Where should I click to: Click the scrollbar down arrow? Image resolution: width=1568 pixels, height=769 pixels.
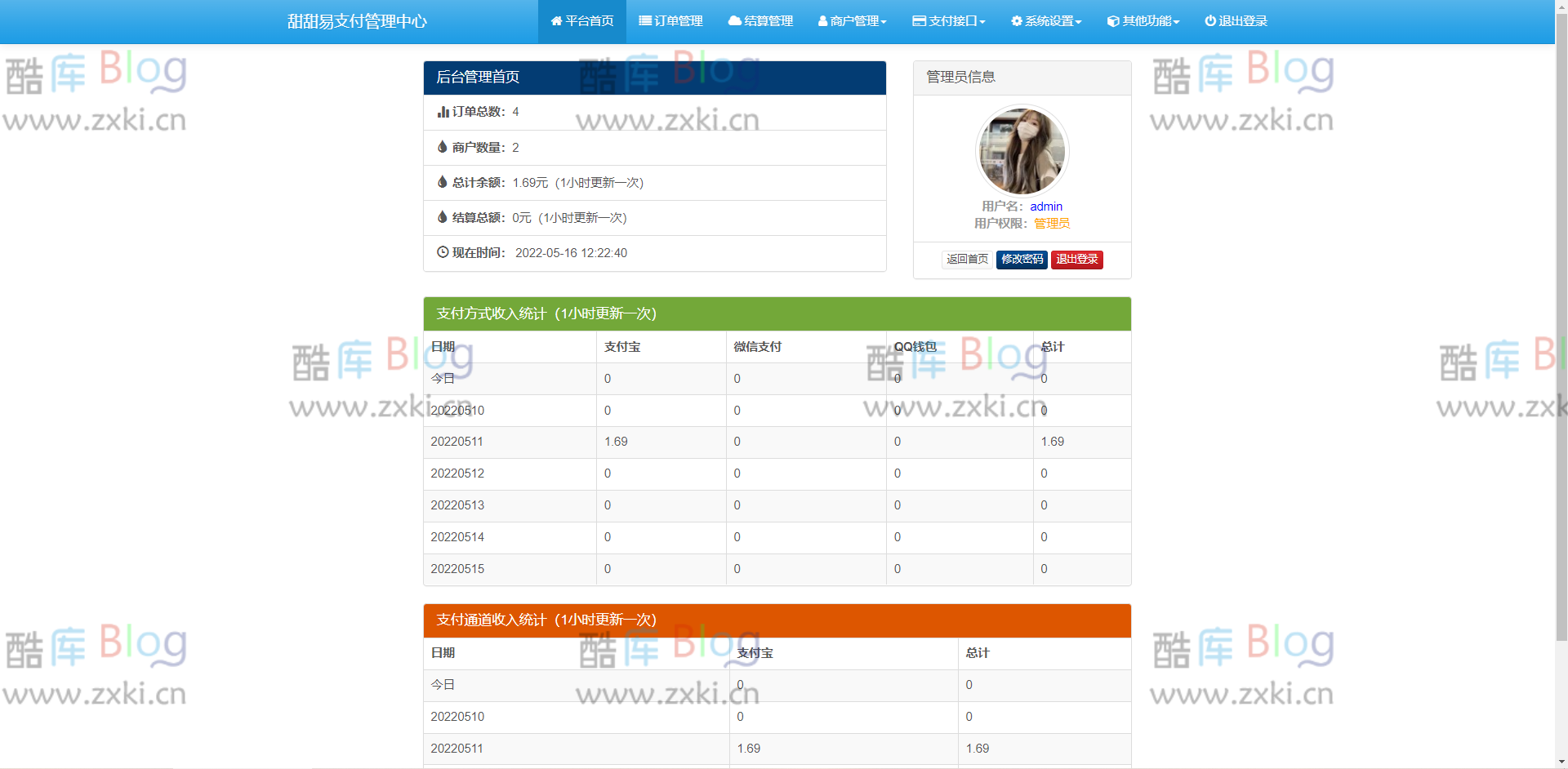click(x=1561, y=761)
